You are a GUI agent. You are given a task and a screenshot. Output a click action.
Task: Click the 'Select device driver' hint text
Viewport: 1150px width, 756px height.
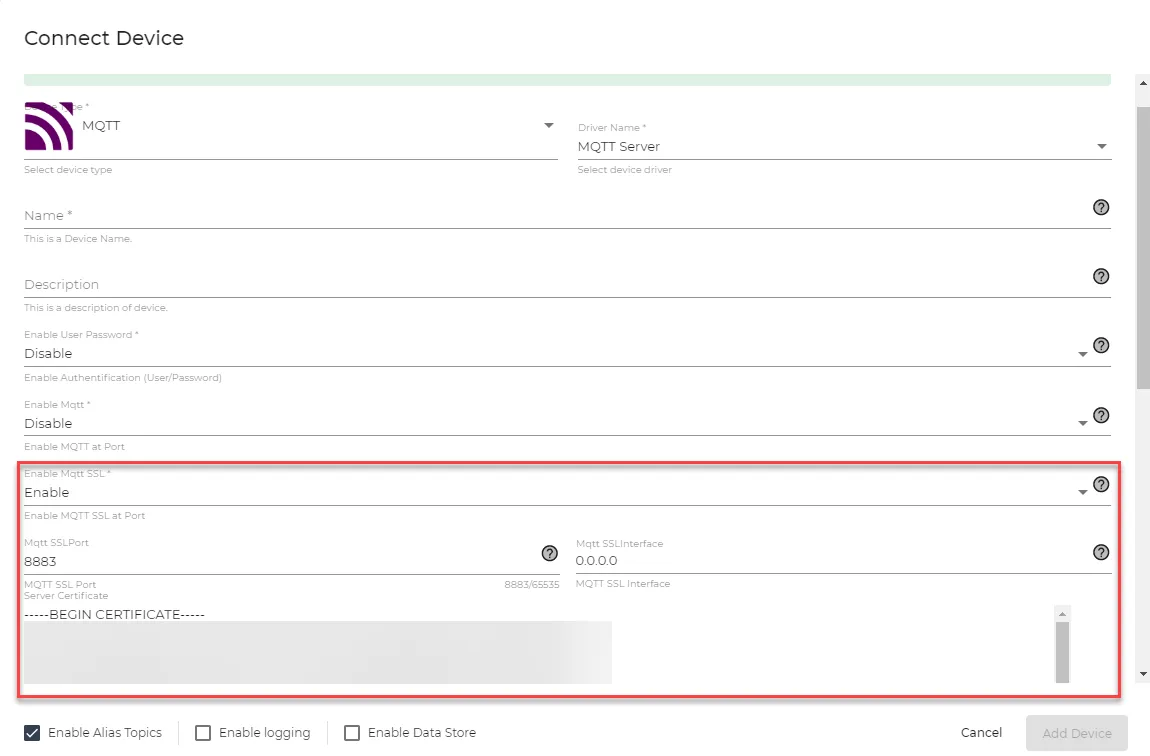[624, 169]
